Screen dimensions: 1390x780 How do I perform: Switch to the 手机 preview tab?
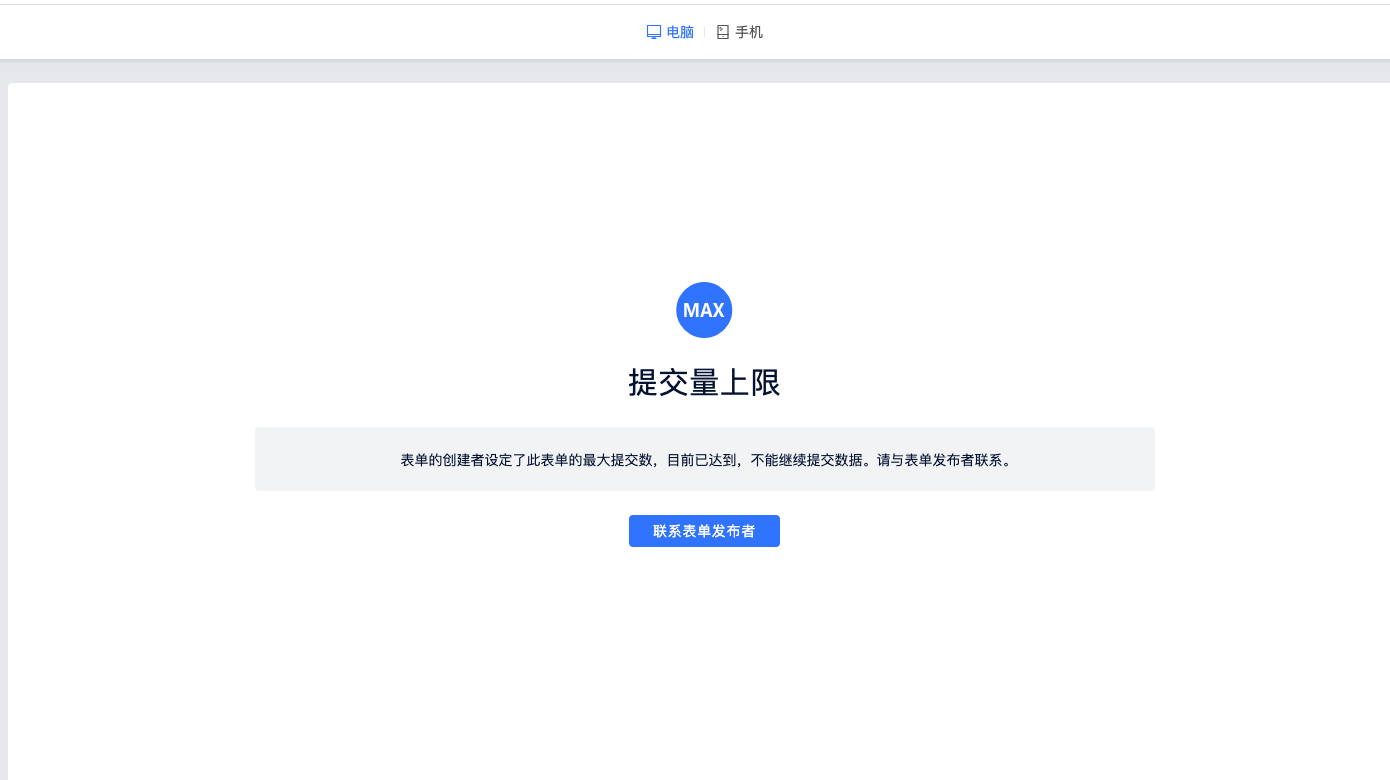pyautogui.click(x=749, y=32)
